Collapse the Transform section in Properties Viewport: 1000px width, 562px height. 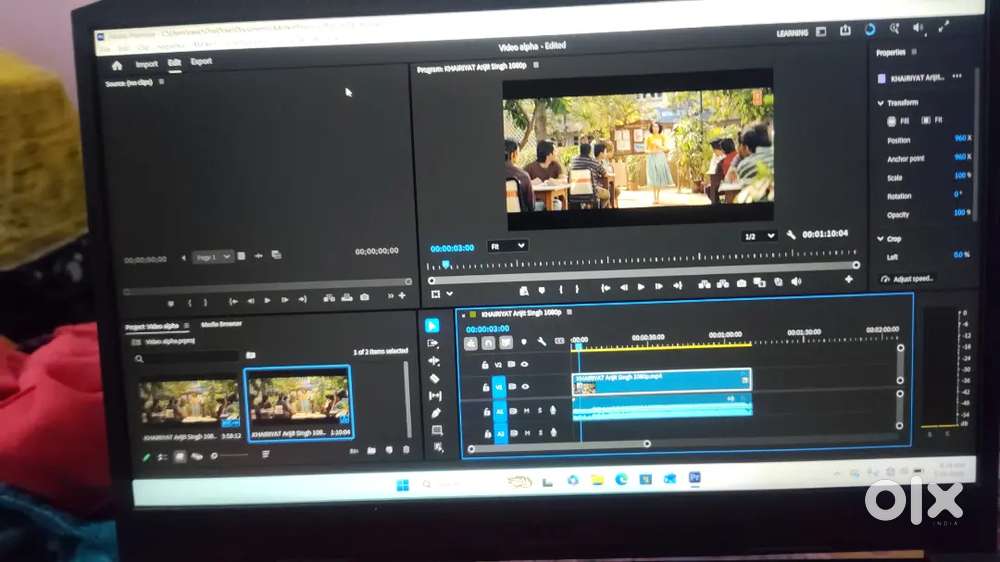click(881, 103)
